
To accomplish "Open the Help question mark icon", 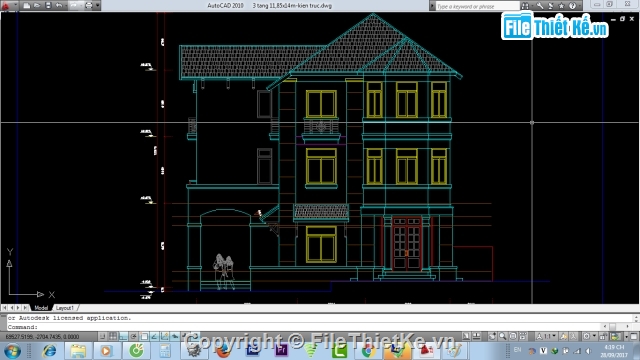I will pyautogui.click(x=572, y=6).
